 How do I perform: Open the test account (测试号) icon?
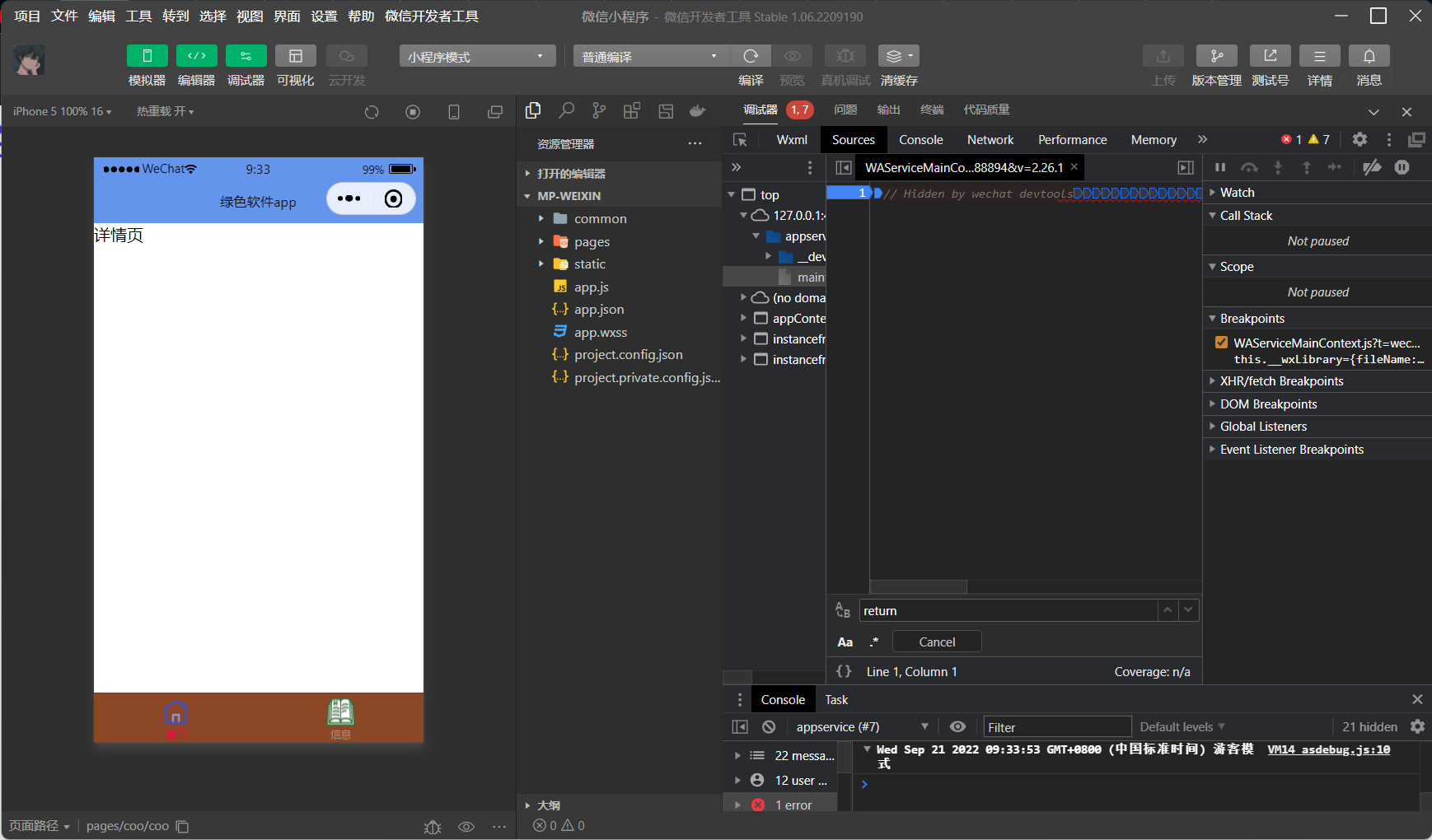coord(1271,56)
